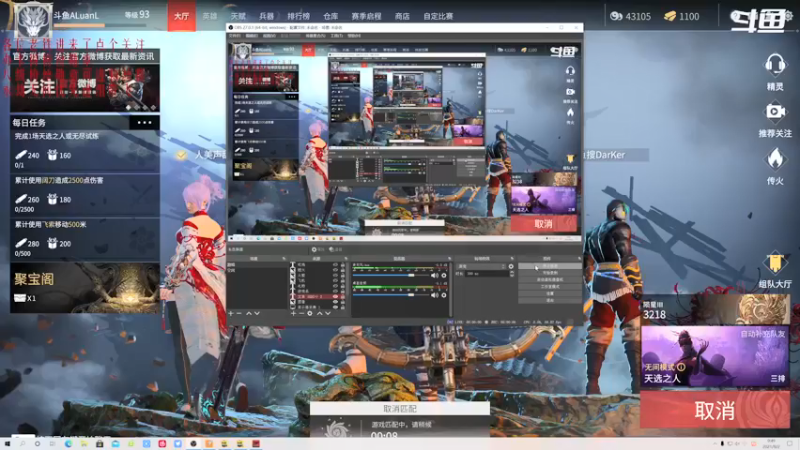Pop out the OBS Scenes dock
This screenshot has width=800, height=450.
(x=284, y=259)
